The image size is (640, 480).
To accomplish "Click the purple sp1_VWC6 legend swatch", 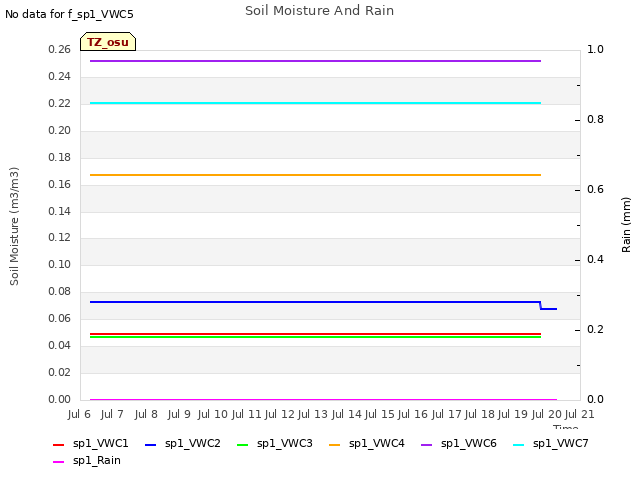I will tap(427, 444).
